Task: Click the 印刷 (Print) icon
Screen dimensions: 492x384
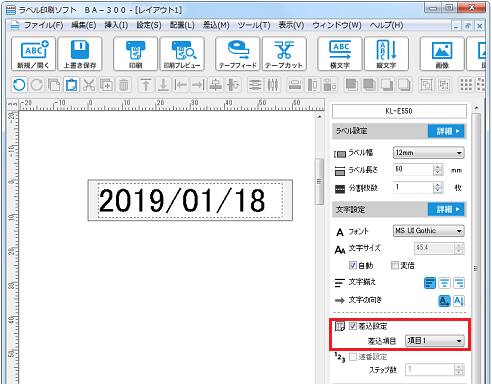Action: click(135, 54)
